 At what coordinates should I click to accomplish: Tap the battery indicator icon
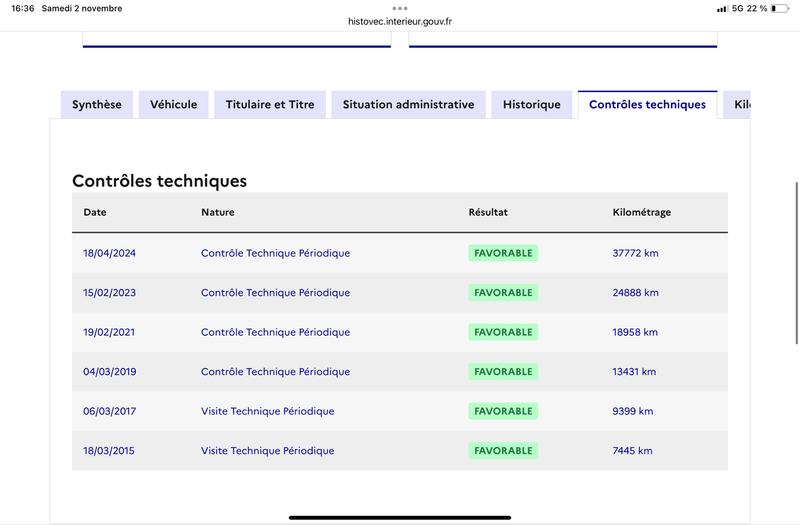click(780, 8)
